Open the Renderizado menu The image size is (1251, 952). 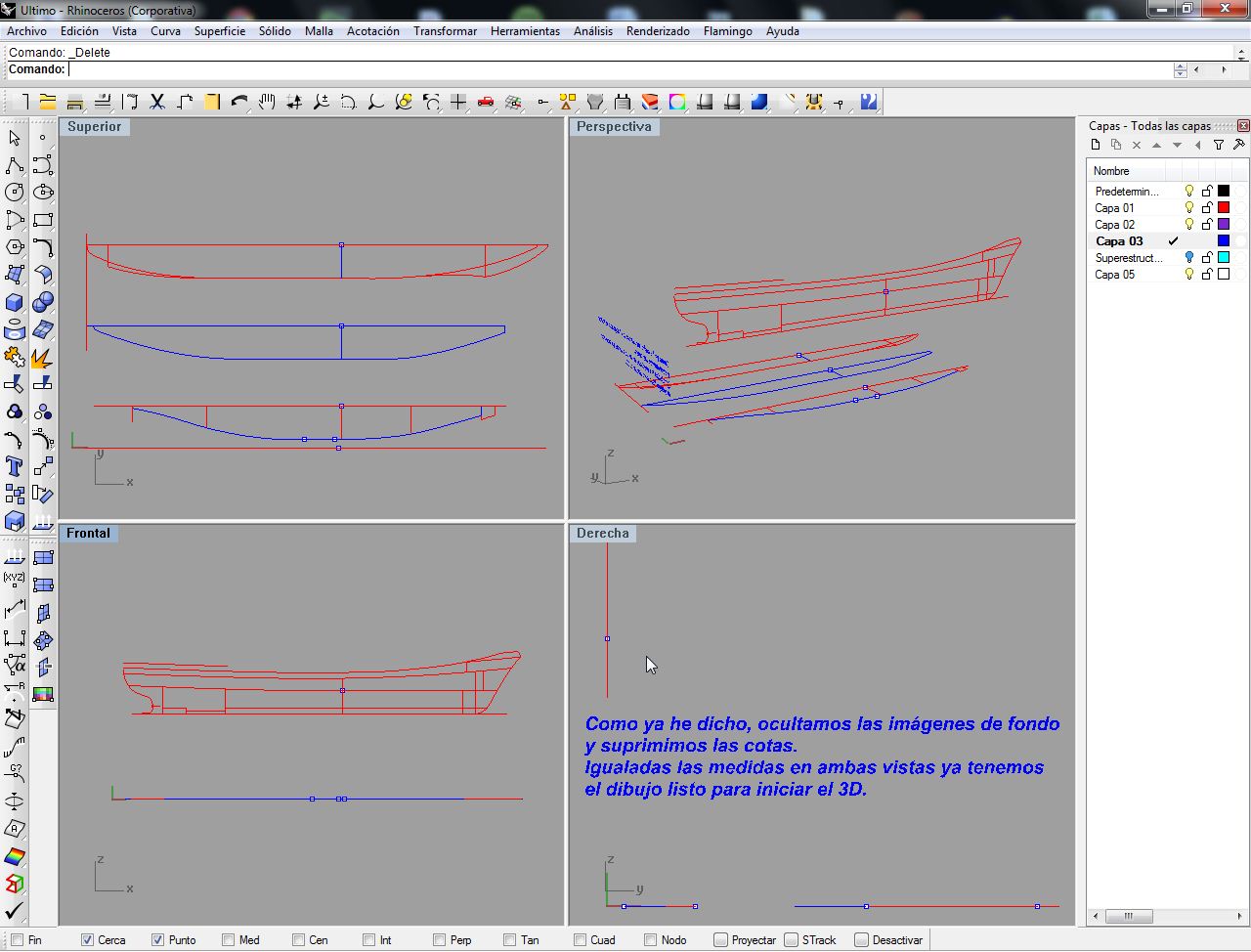click(x=658, y=31)
